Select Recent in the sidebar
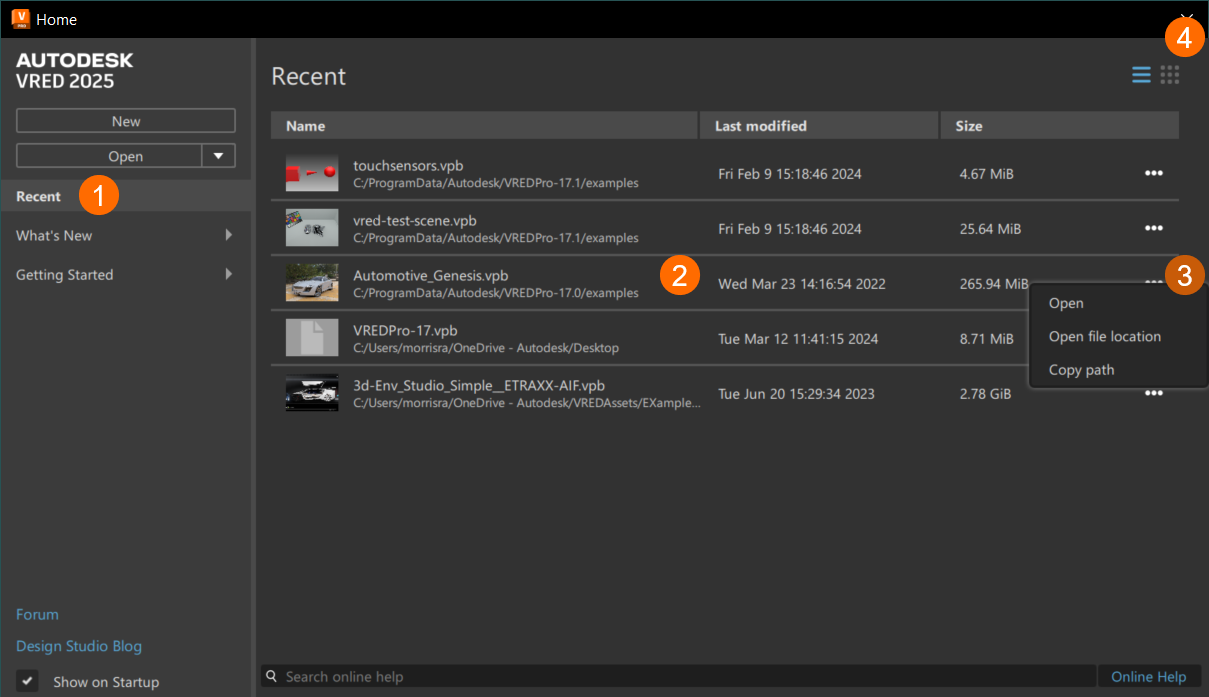Viewport: 1209px width, 697px height. tap(126, 196)
